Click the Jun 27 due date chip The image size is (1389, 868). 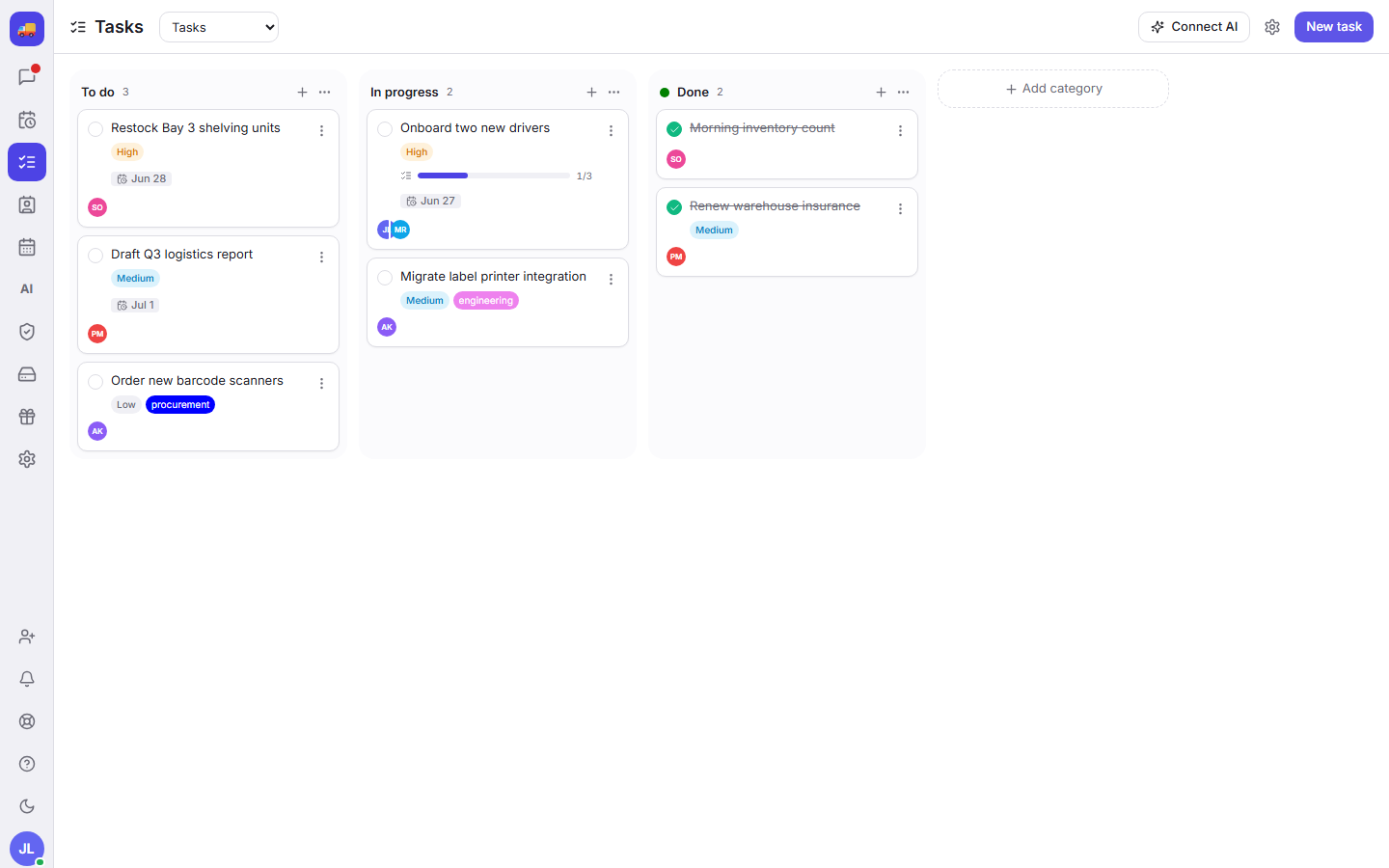point(430,201)
